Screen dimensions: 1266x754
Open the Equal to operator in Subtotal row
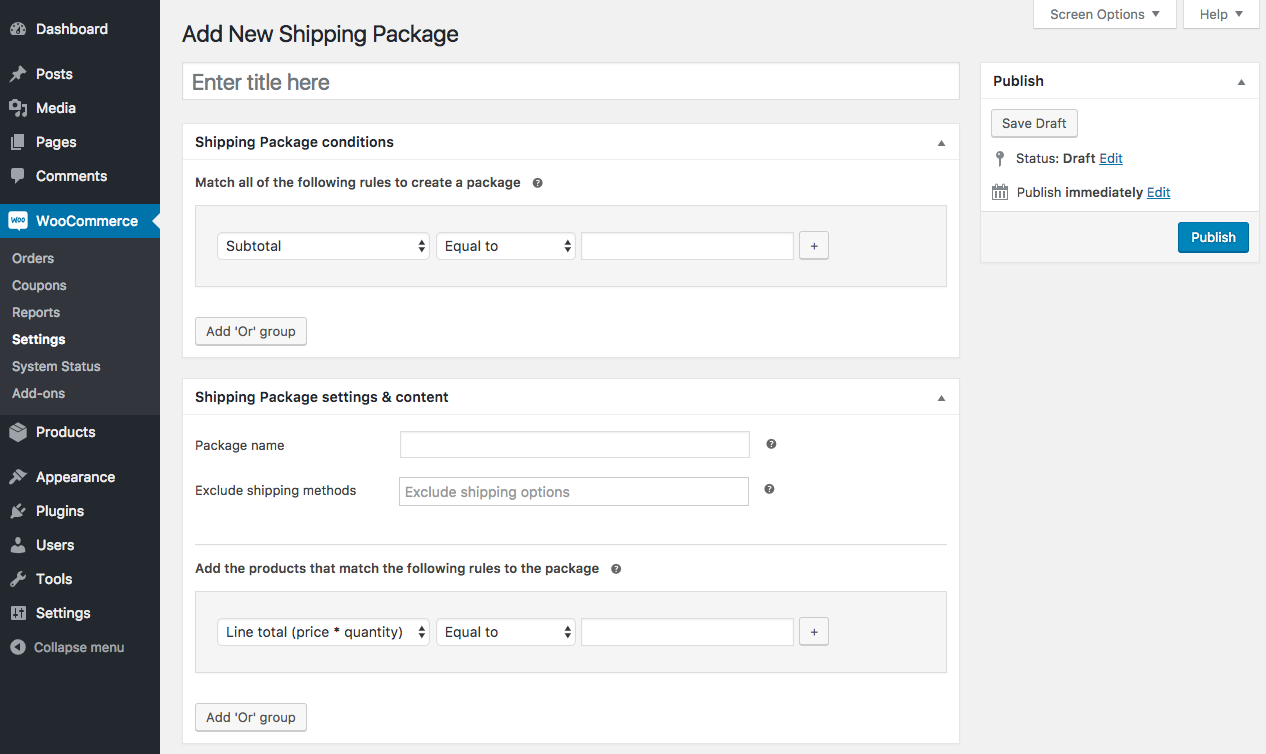point(506,246)
